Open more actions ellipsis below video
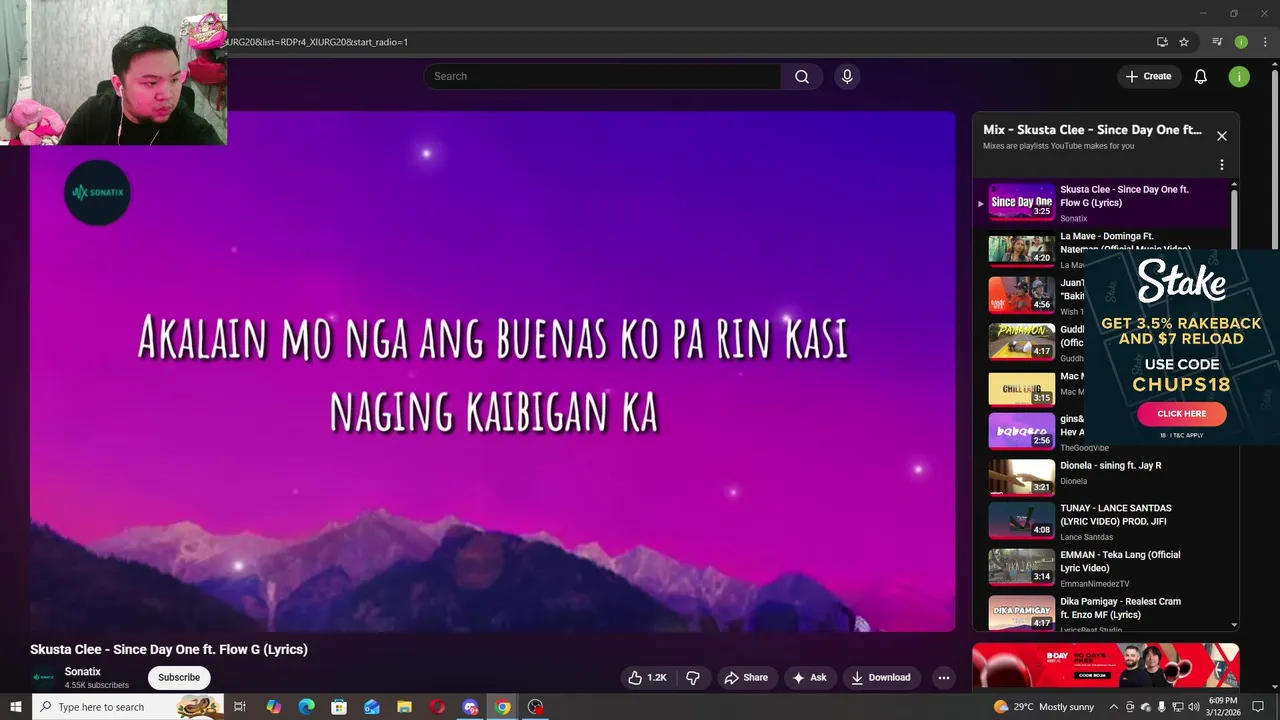Image resolution: width=1280 pixels, height=720 pixels. (x=943, y=678)
